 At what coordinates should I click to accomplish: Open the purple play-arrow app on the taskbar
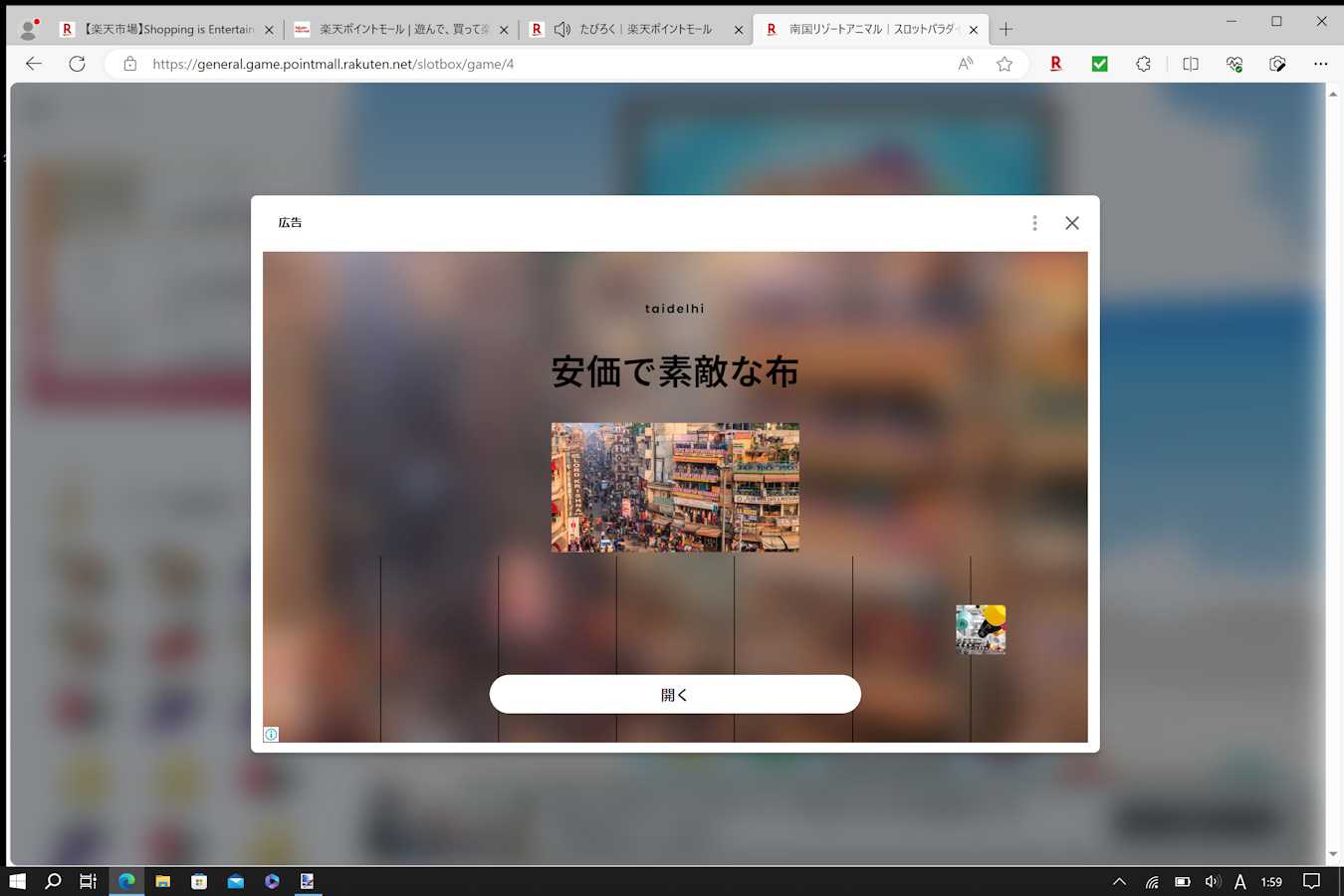[x=272, y=881]
